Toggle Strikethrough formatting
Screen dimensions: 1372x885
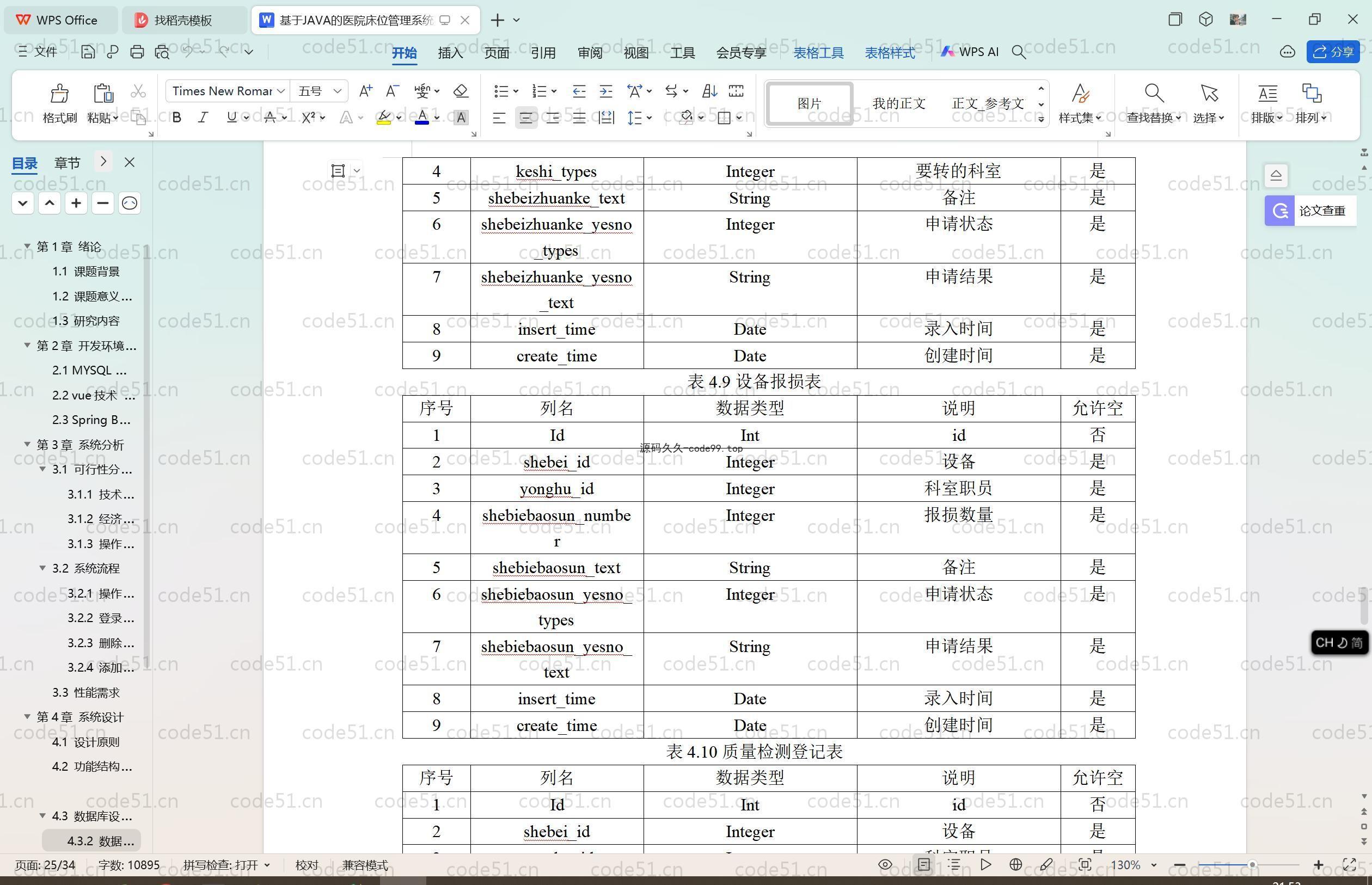[x=269, y=117]
